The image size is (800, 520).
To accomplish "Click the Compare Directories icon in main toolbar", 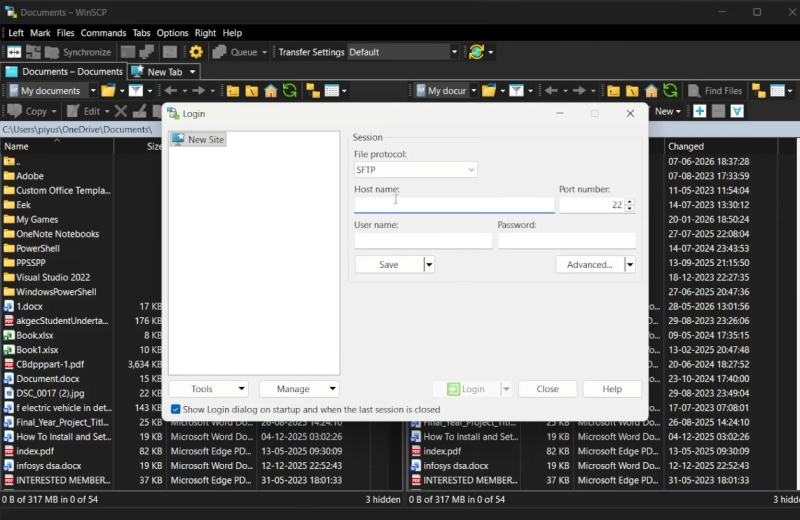I will (14, 52).
